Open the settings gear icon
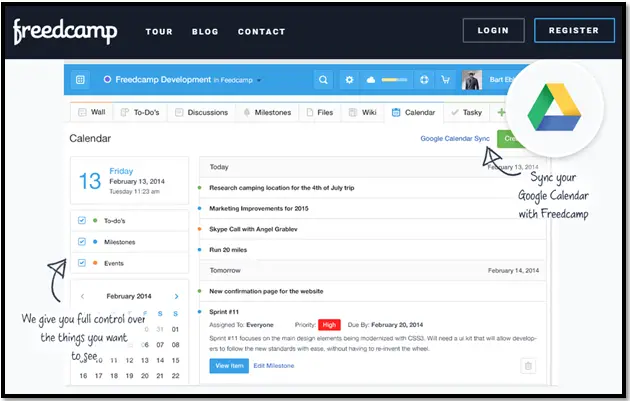 349,80
